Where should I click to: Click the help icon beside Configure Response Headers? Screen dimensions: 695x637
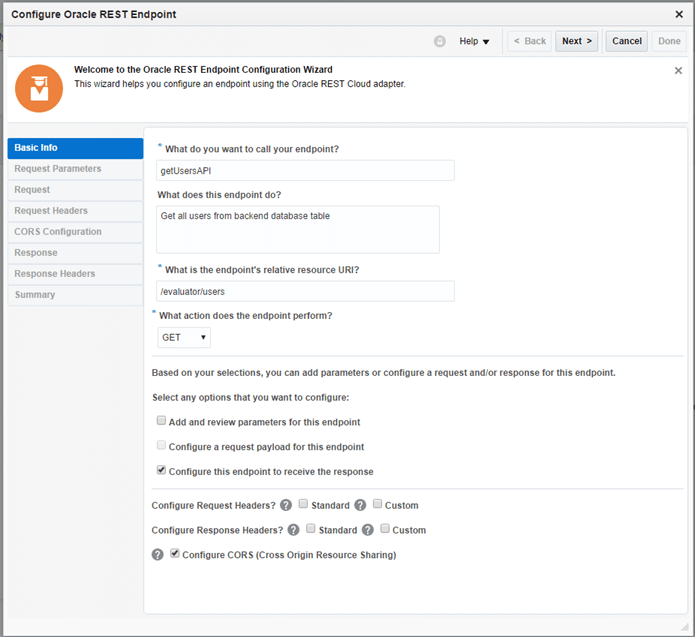click(293, 530)
